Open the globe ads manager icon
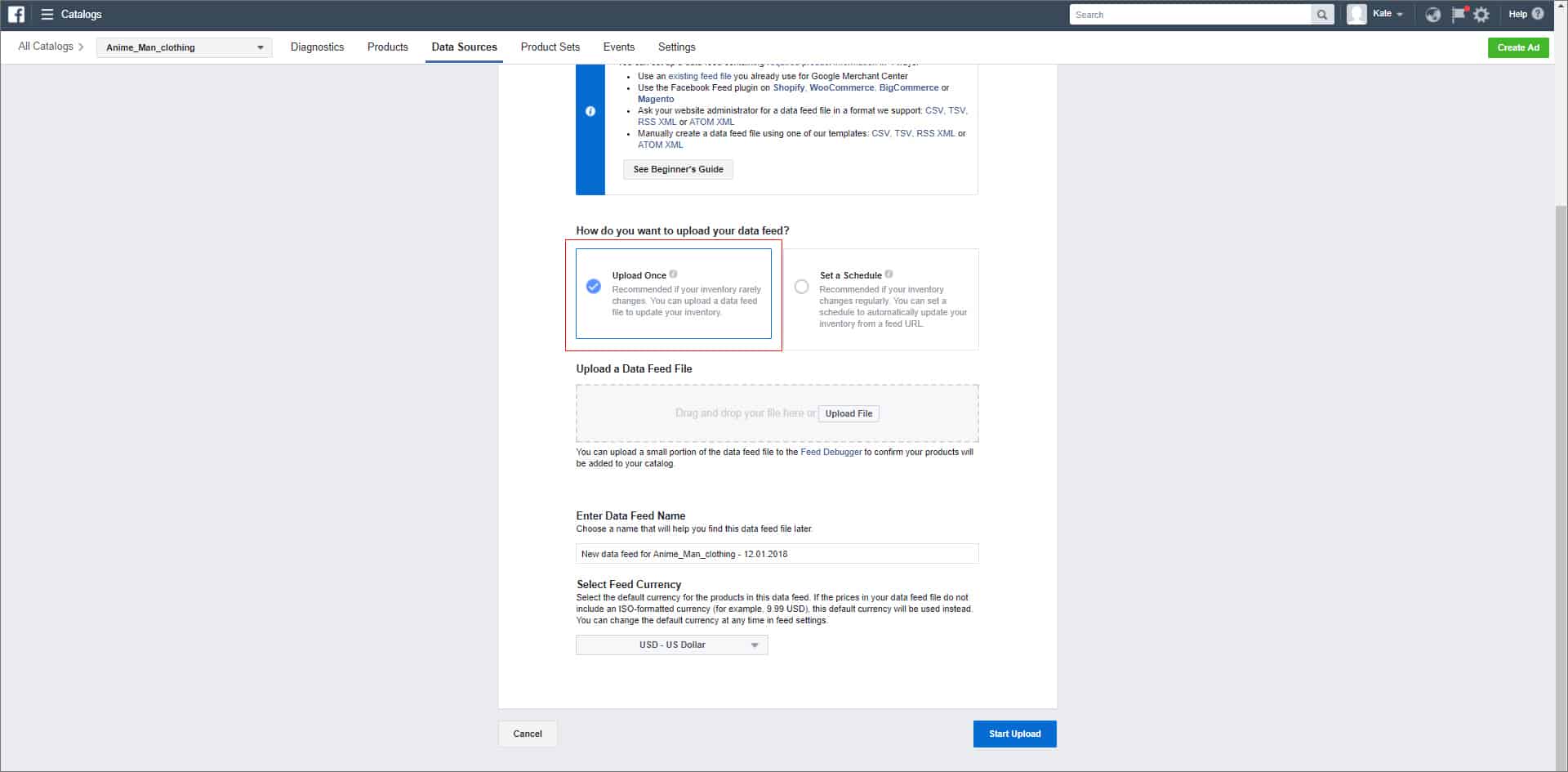This screenshot has height=772, width=1568. click(1433, 14)
